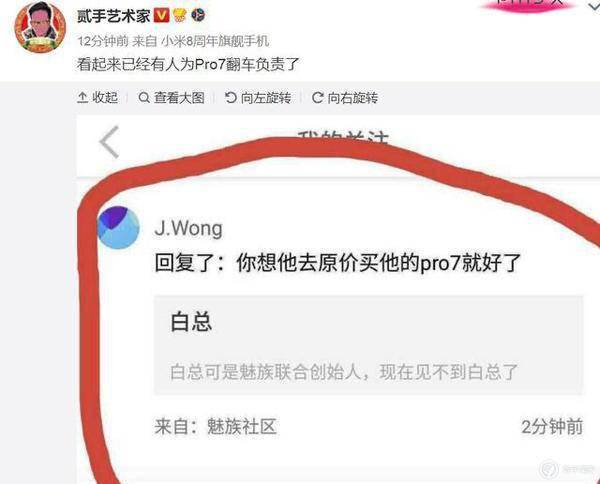Collapse the image with 收起
The height and width of the screenshot is (484, 600).
pyautogui.click(x=97, y=98)
